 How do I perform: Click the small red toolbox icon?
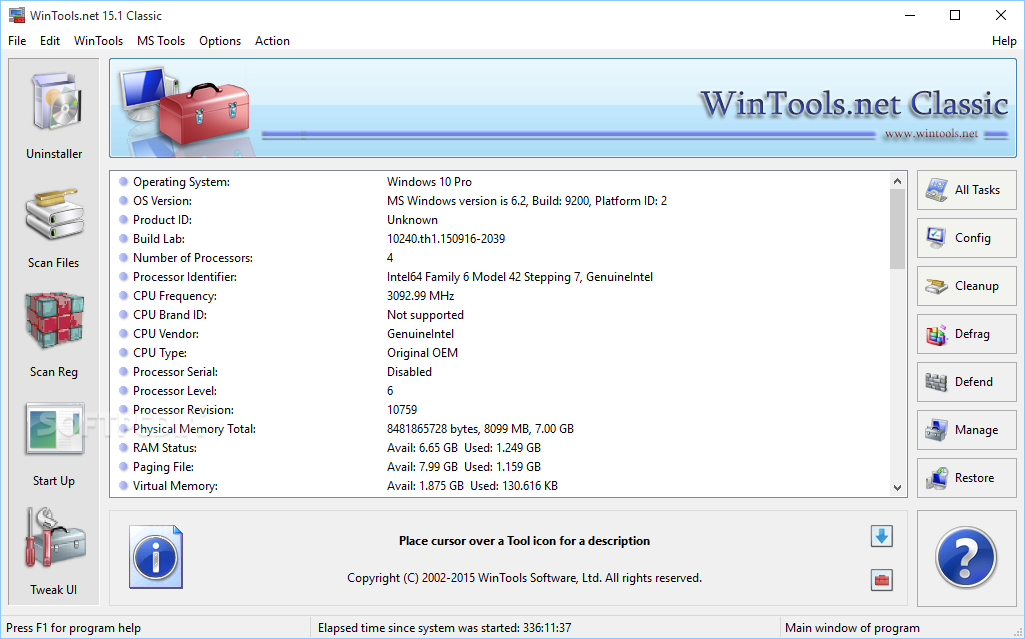coord(882,580)
